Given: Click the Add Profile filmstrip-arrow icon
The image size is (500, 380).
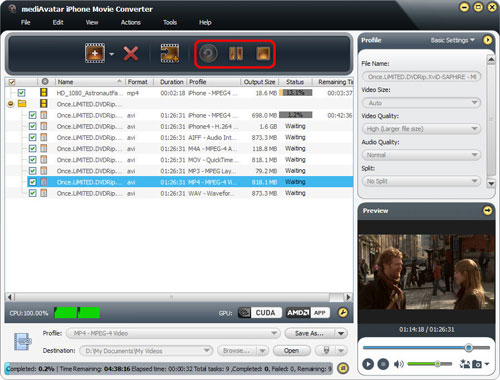Looking at the screenshot, I should click(x=170, y=53).
